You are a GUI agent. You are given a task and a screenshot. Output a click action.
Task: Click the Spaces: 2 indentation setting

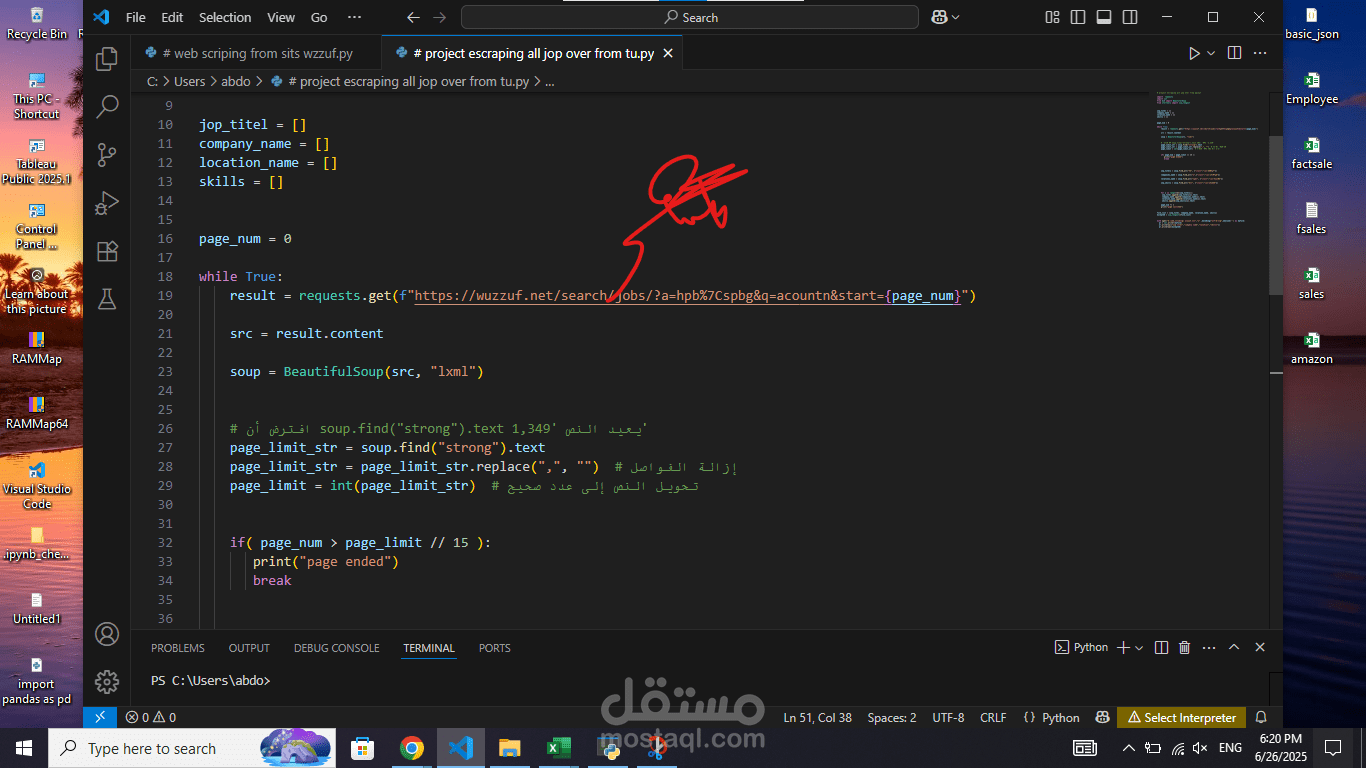coord(892,717)
